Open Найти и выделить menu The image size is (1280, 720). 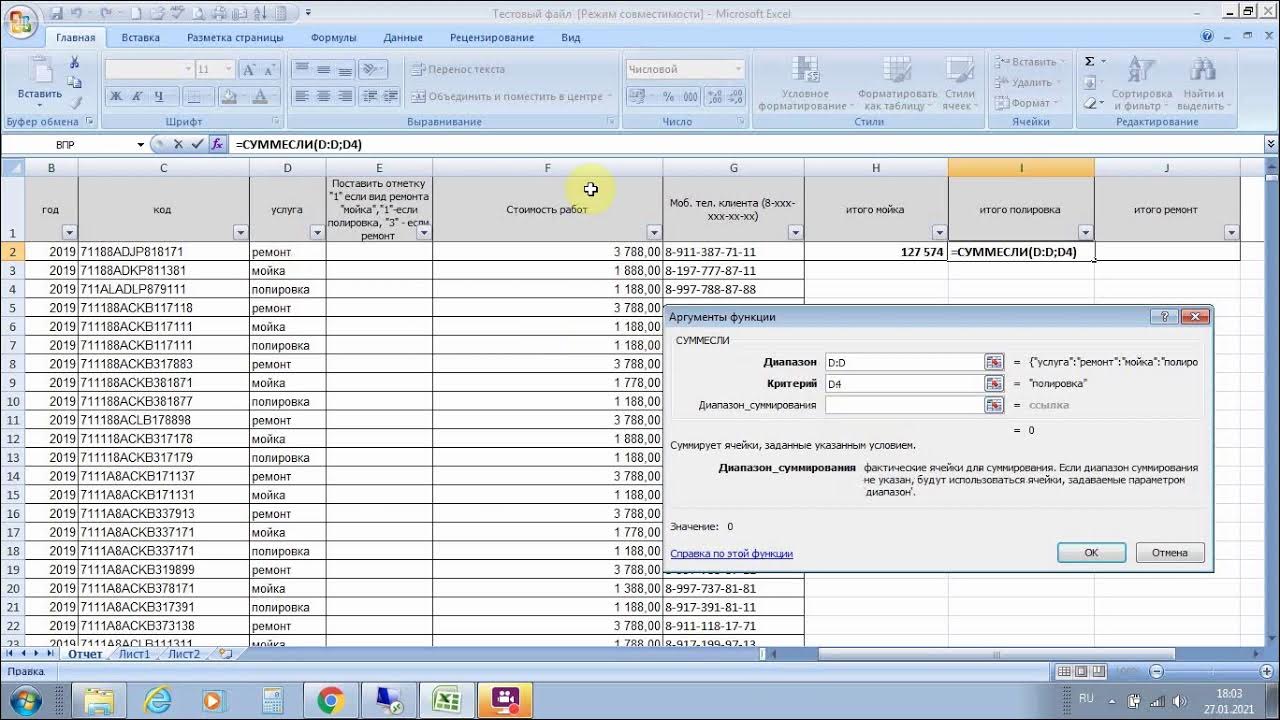coord(1201,82)
